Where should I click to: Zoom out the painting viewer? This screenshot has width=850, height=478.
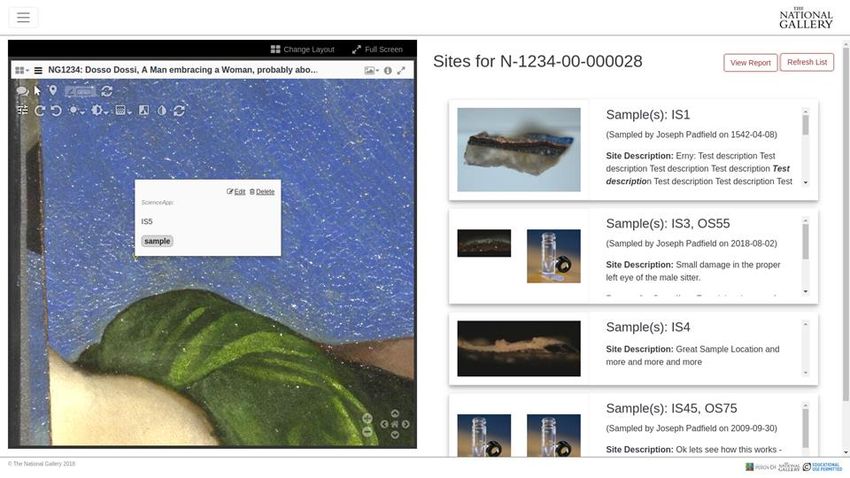[367, 431]
